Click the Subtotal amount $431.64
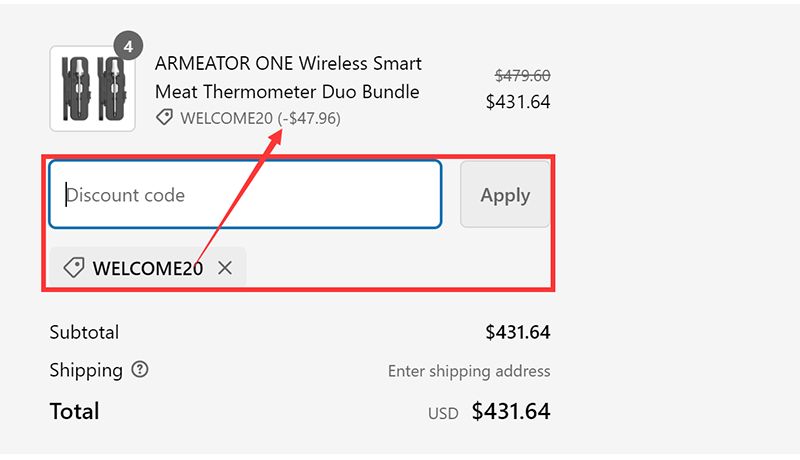 point(518,332)
